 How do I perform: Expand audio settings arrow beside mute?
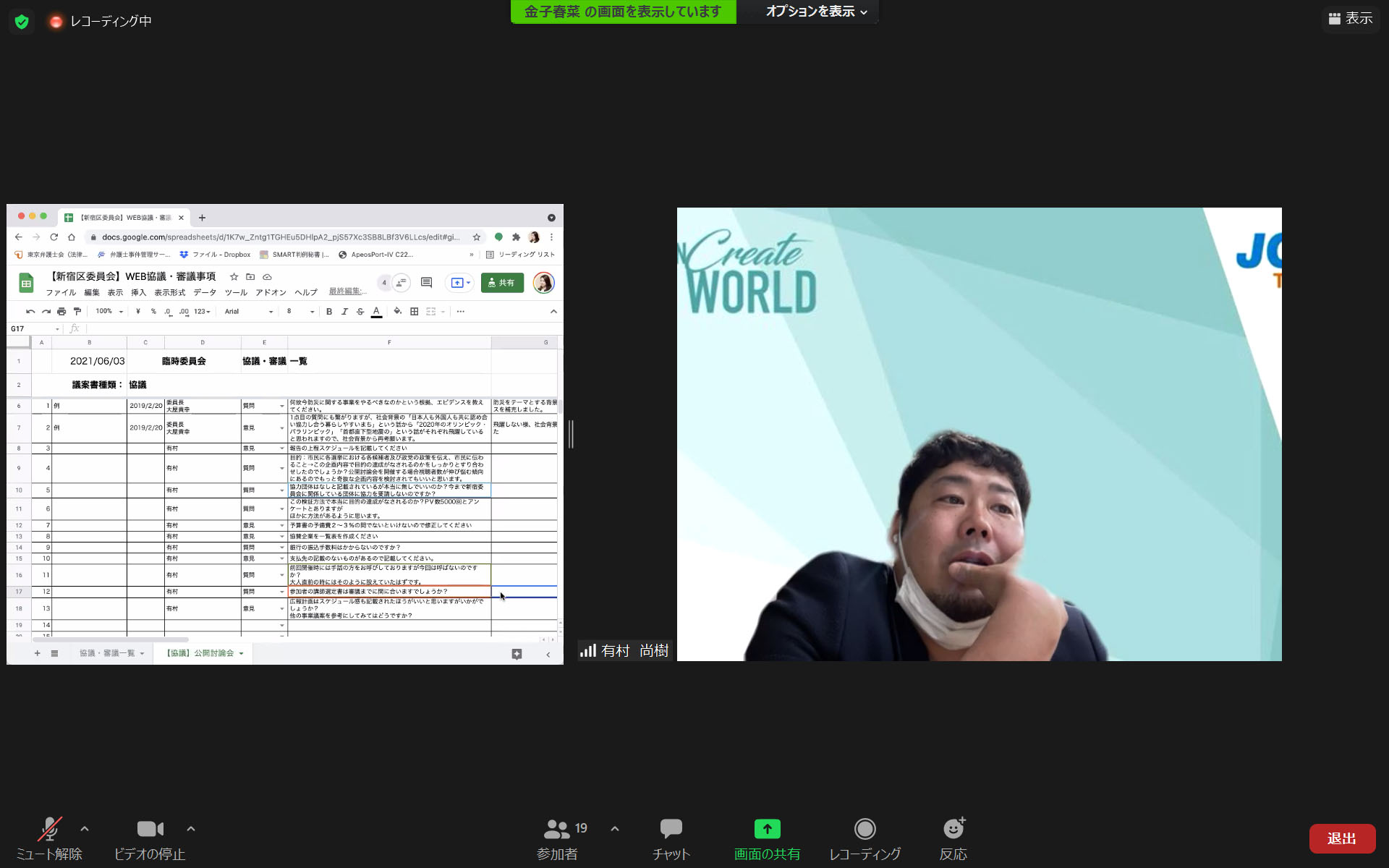pyautogui.click(x=85, y=829)
